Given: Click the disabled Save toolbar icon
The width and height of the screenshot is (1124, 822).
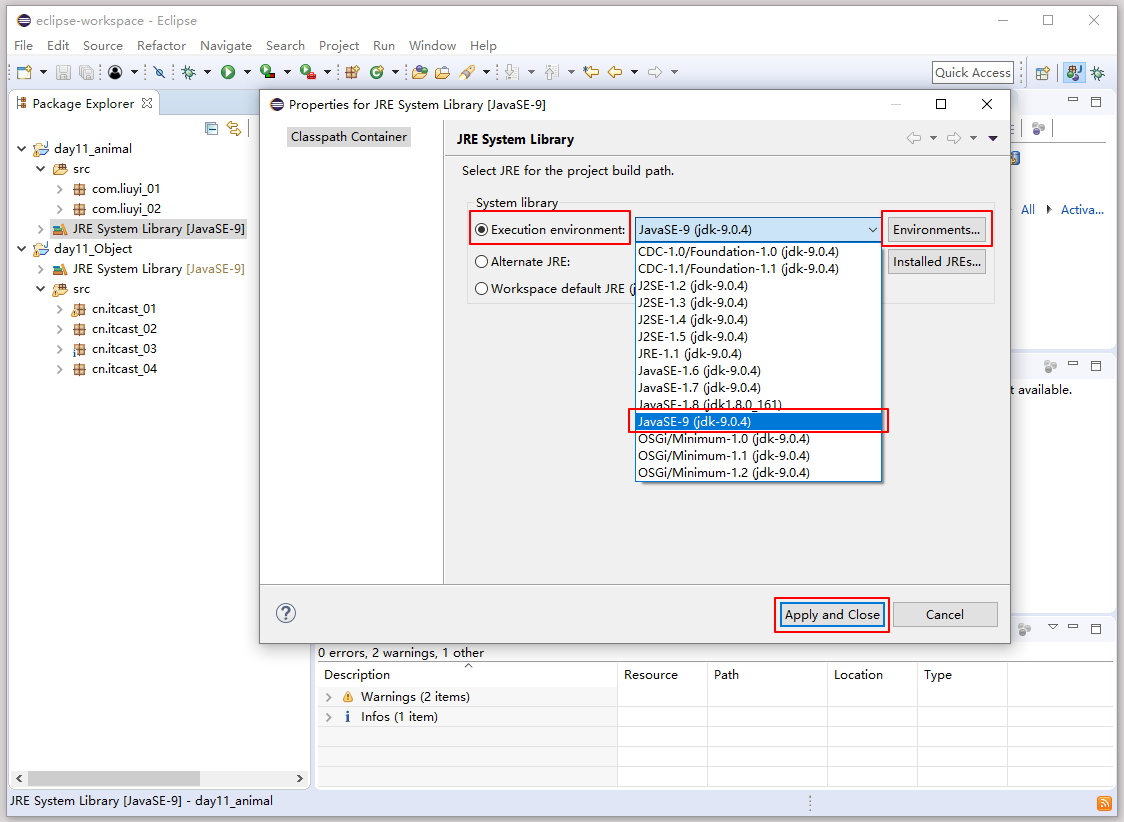Looking at the screenshot, I should click(x=63, y=72).
